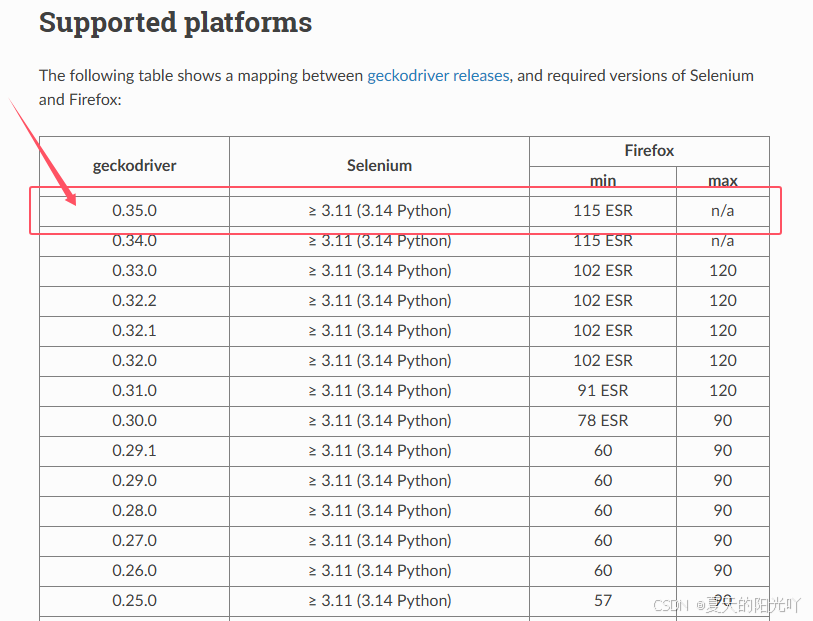813x621 pixels.
Task: Click the 115 ESR cell in 0.35.0 row
Action: [x=603, y=210]
